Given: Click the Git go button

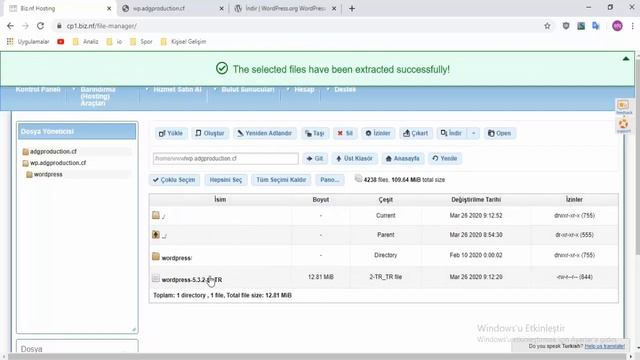Looking at the screenshot, I should tap(315, 158).
